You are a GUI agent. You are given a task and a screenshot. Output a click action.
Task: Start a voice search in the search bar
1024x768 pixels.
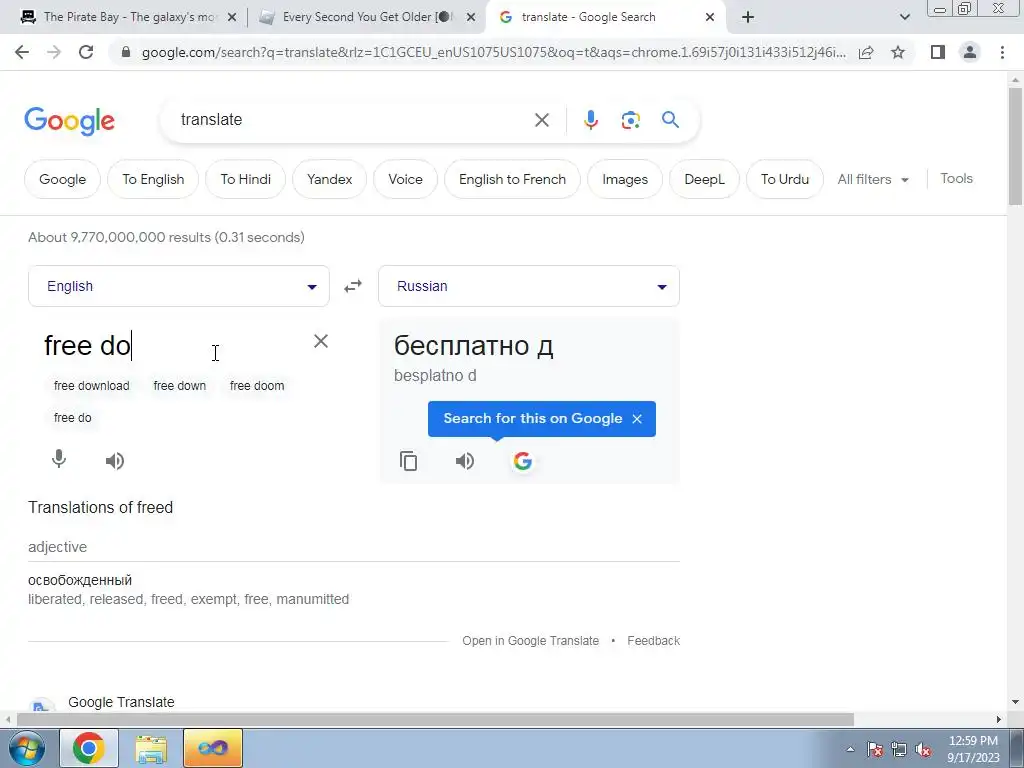590,120
